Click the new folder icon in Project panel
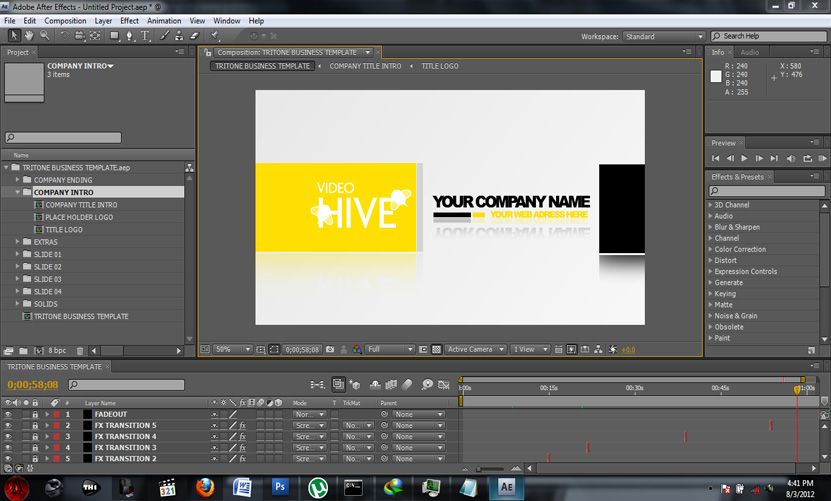 click(23, 350)
